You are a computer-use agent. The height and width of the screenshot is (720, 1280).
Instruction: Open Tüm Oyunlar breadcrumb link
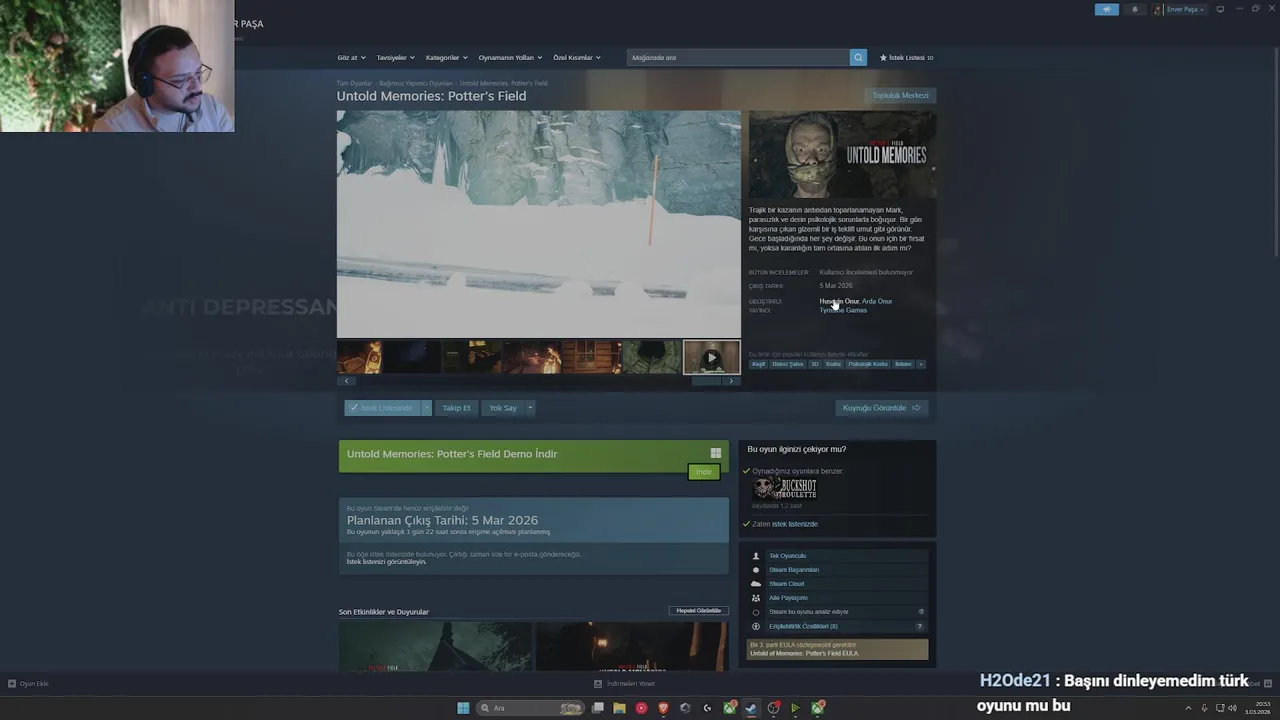(x=354, y=84)
